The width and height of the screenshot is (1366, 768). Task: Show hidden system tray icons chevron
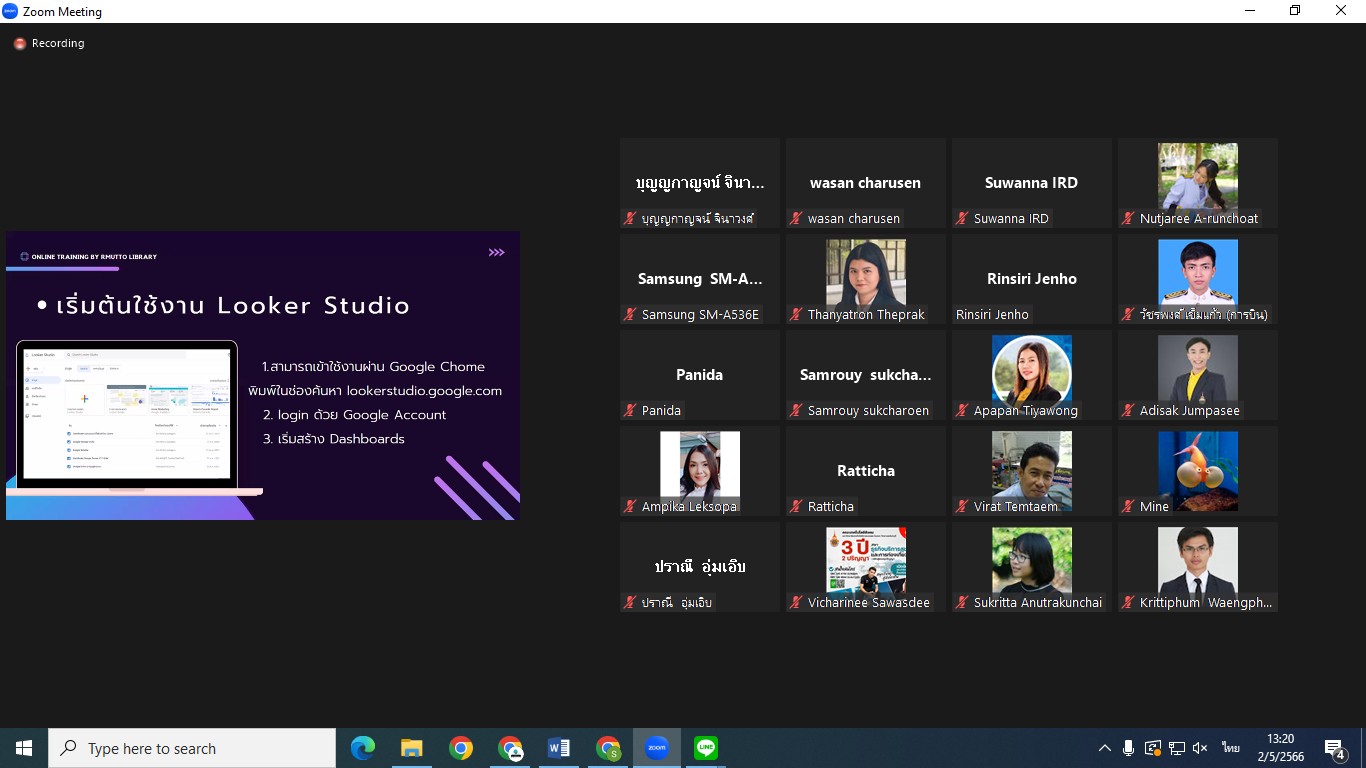1104,748
